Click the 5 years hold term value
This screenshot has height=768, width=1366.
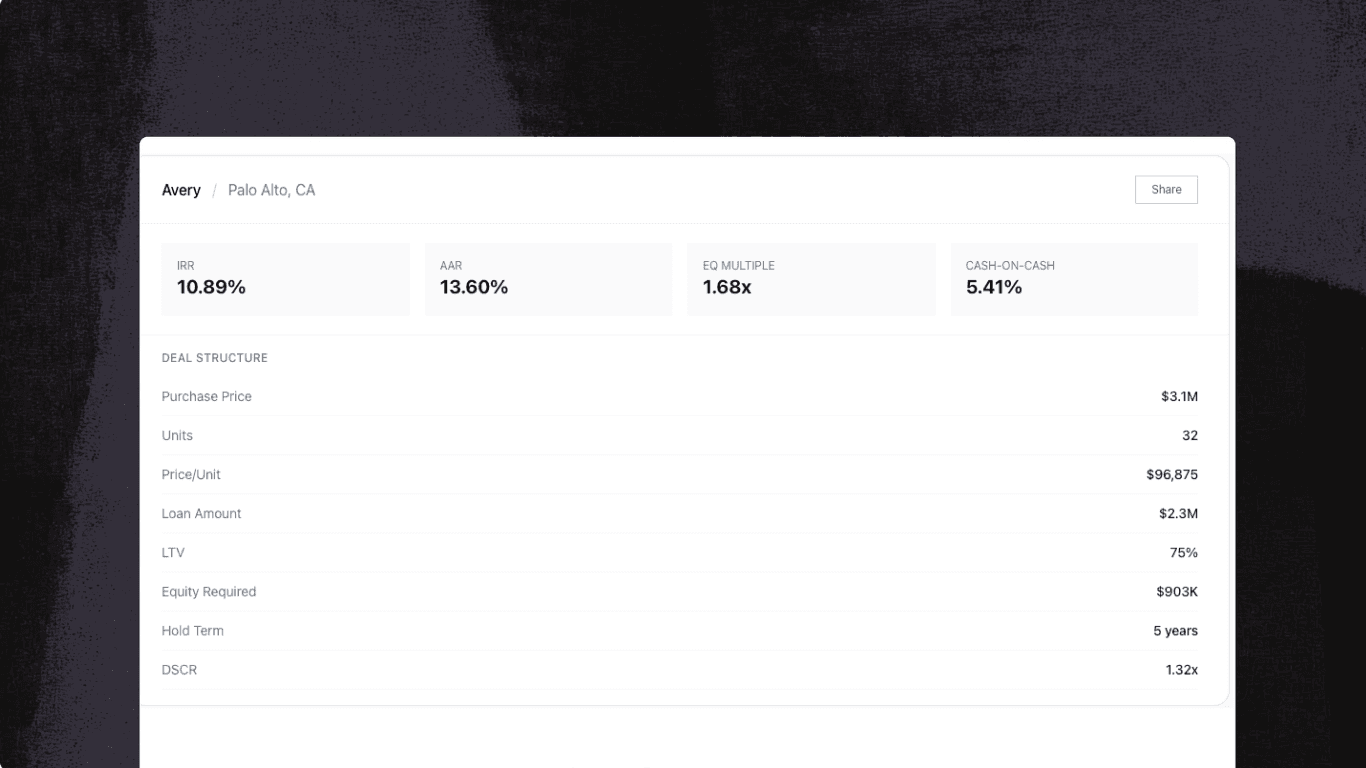click(x=1175, y=631)
